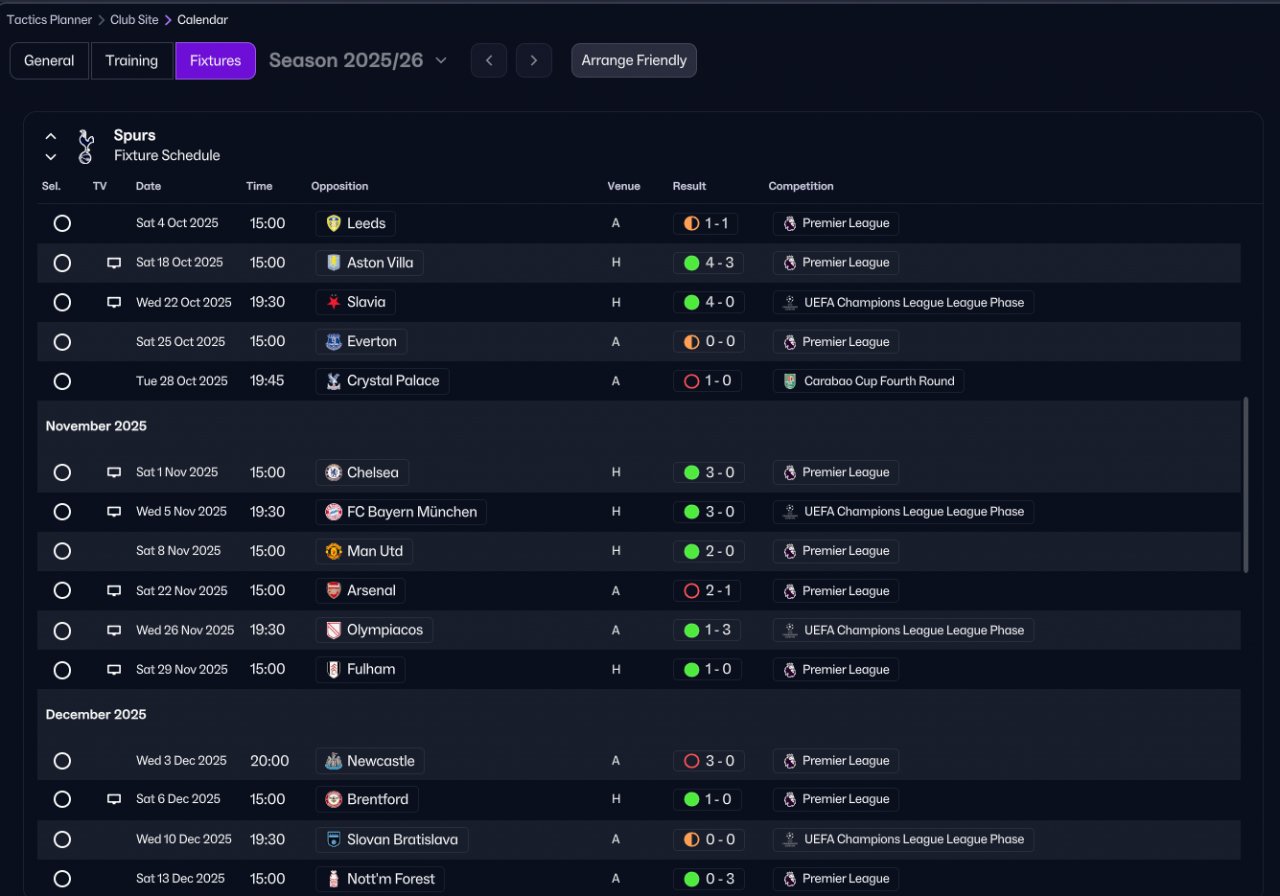
Task: Click the fixture list vertical scrollbar
Action: pos(1245,485)
